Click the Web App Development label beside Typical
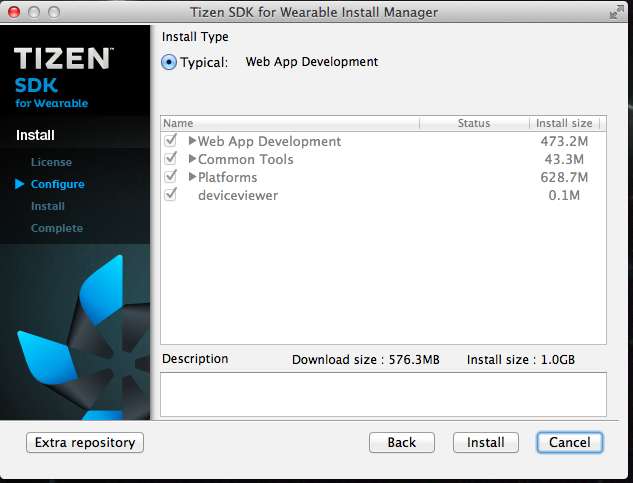 312,62
